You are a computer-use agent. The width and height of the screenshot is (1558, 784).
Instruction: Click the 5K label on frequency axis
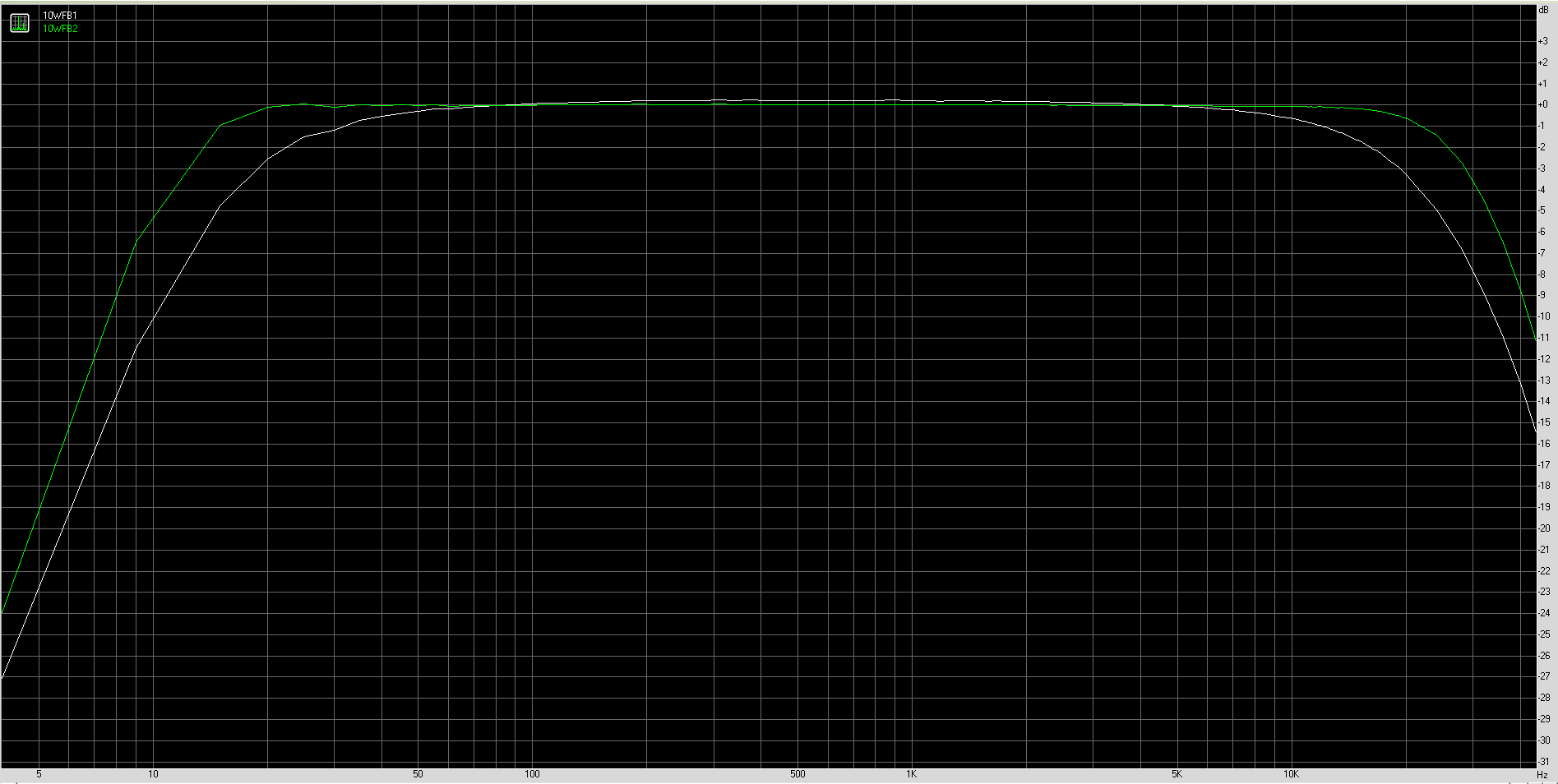coord(1177,774)
